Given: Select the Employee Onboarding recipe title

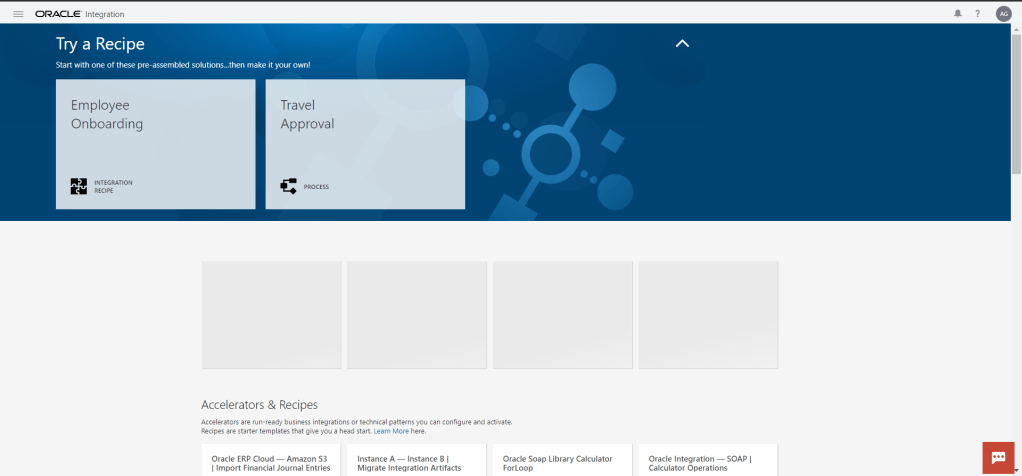Looking at the screenshot, I should pos(107,114).
